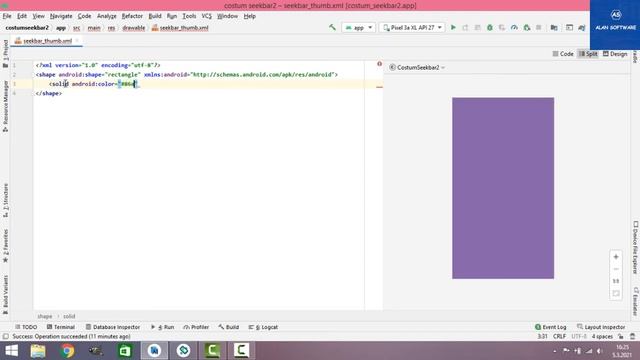Click the volume icon in system tray

(x=600, y=351)
